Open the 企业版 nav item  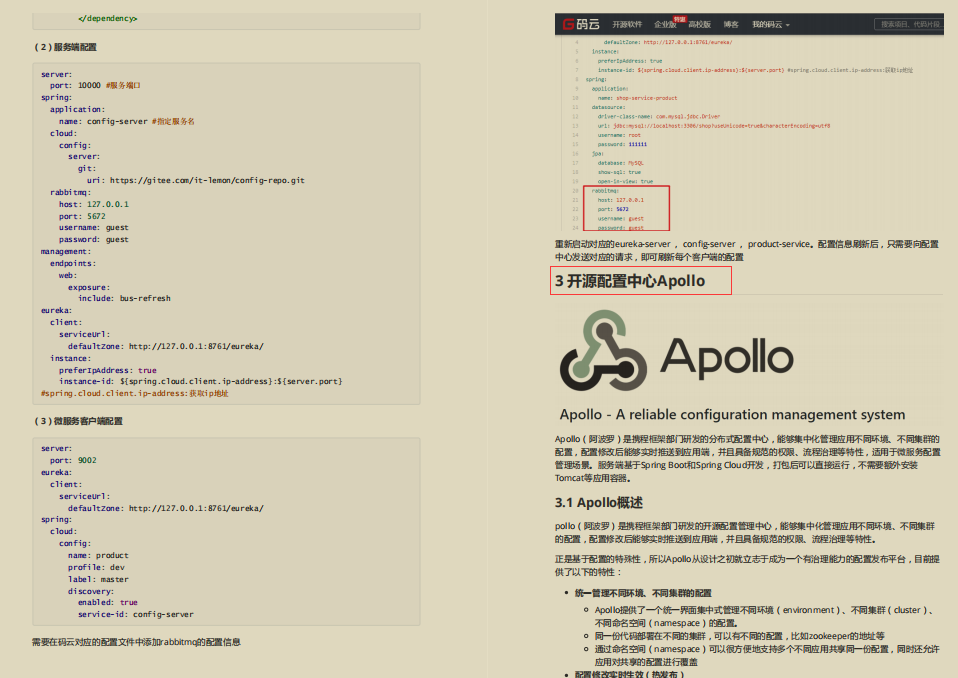665,24
